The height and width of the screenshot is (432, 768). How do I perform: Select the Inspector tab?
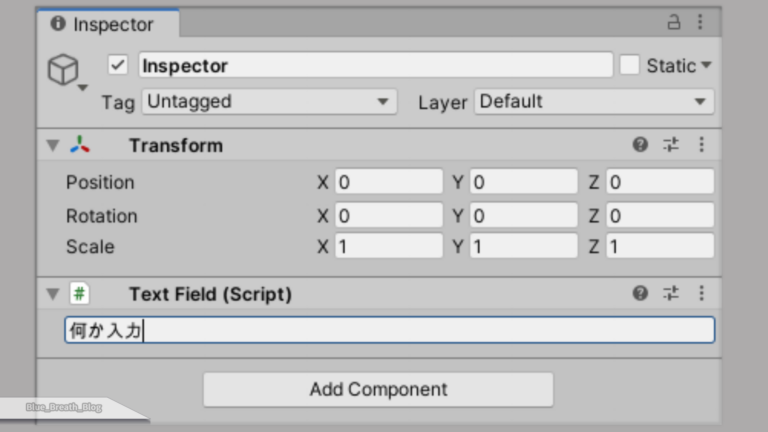click(x=108, y=24)
